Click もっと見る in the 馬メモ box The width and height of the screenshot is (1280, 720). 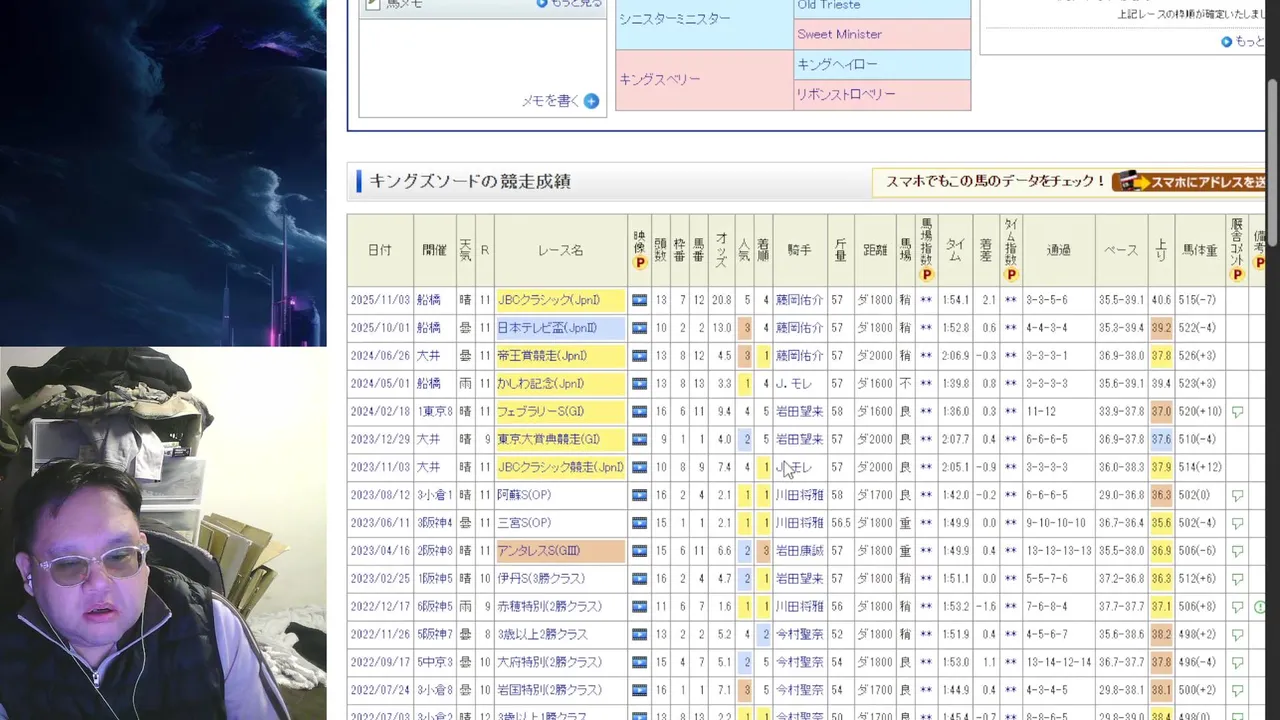pyautogui.click(x=575, y=4)
